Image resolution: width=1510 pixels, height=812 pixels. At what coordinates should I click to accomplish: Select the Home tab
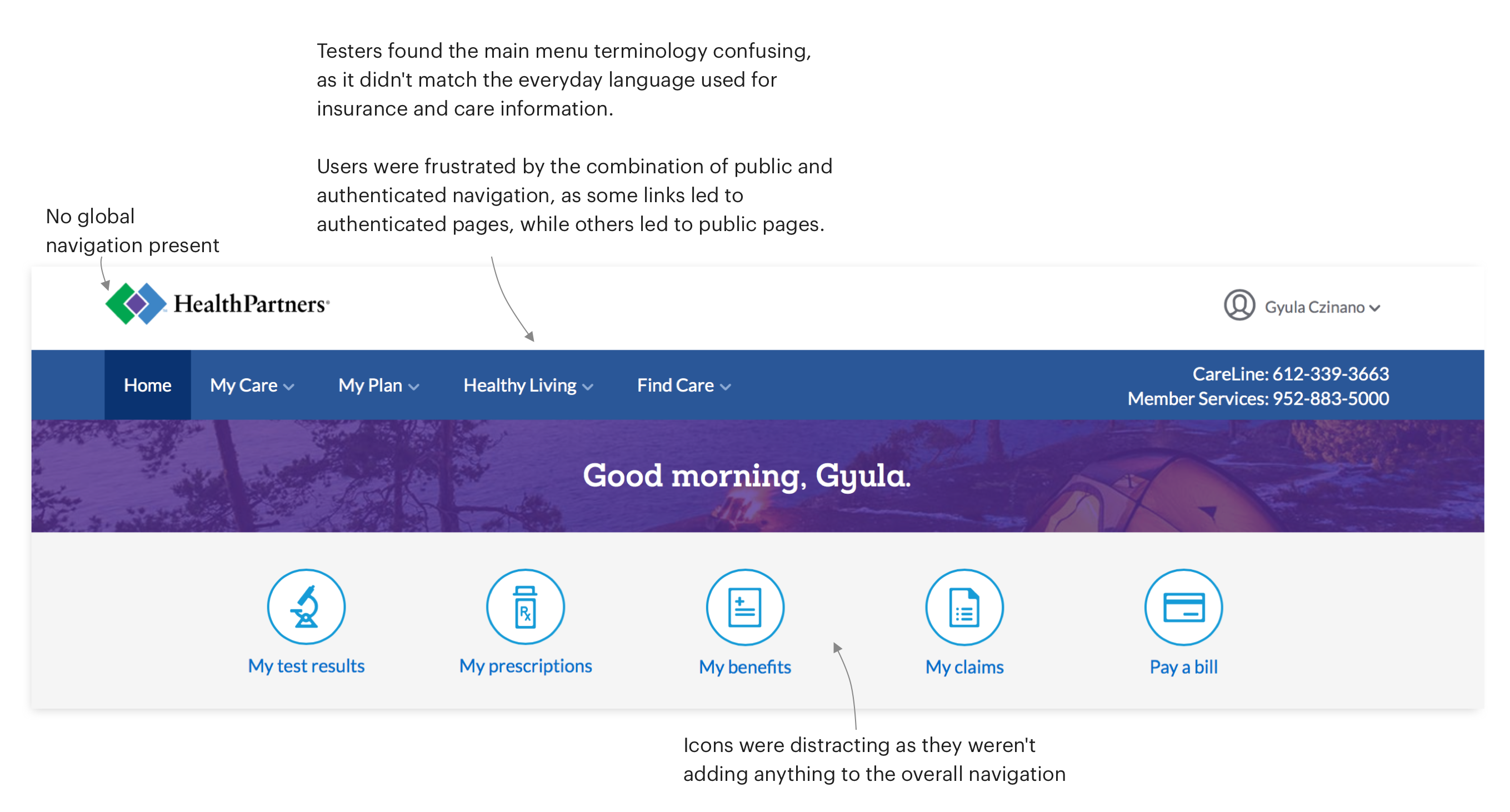point(147,385)
